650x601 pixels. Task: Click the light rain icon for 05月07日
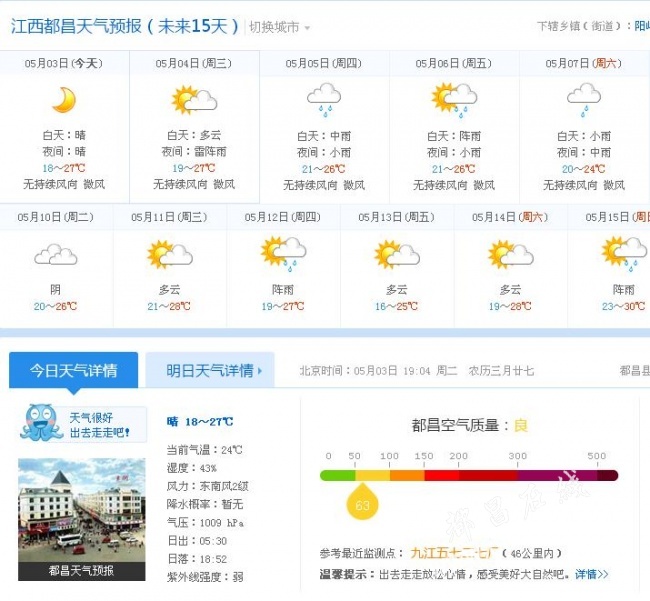(584, 99)
